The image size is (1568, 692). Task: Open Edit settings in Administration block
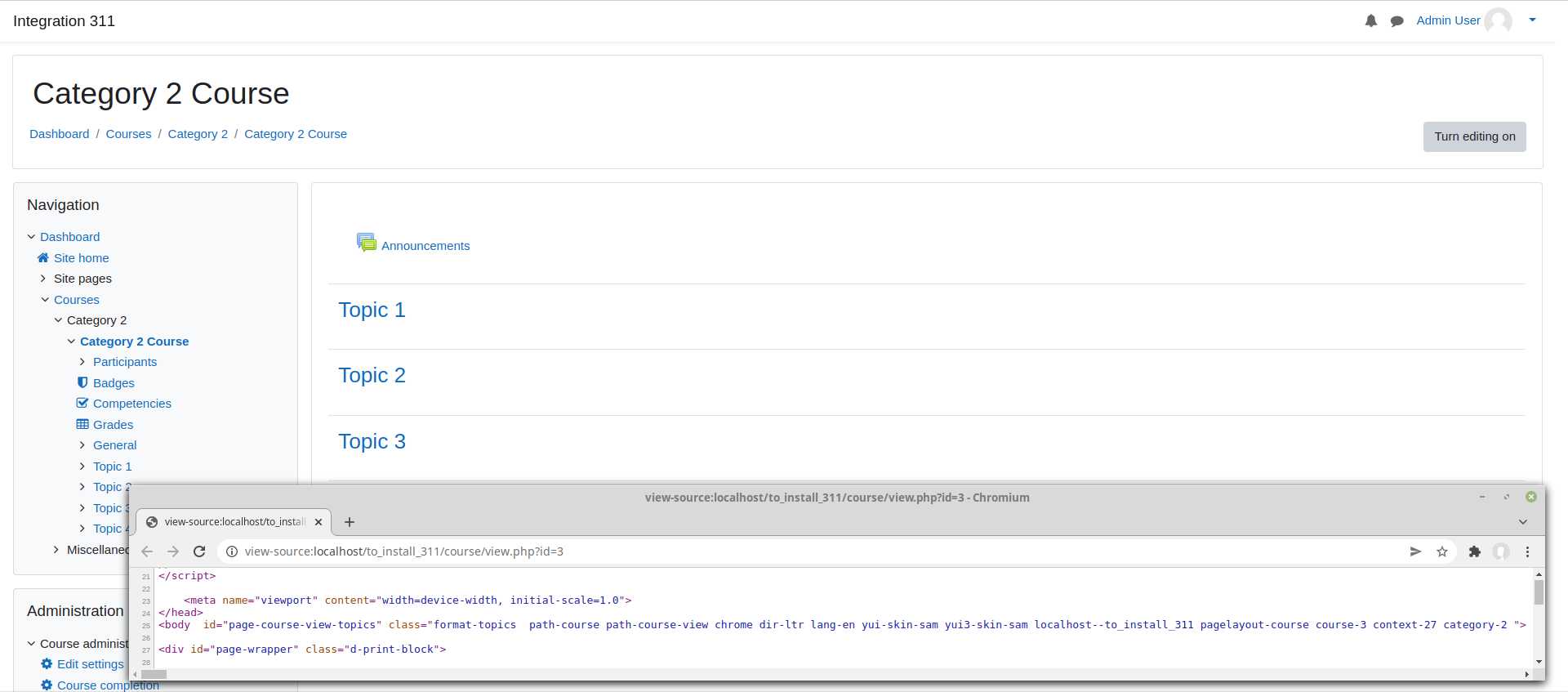(91, 664)
